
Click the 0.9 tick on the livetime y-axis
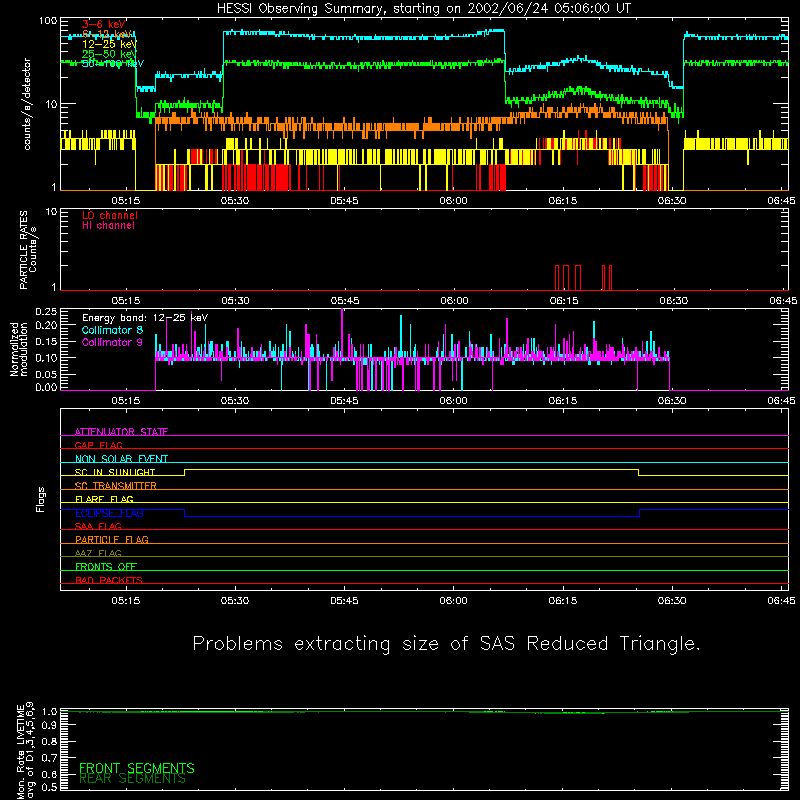coord(49,725)
